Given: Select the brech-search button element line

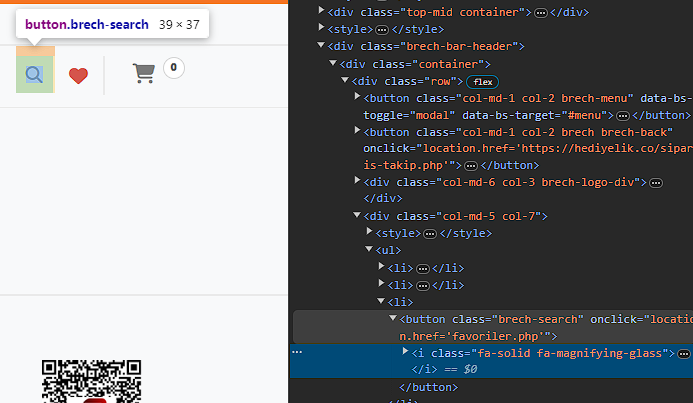Looking at the screenshot, I should pos(491,327).
